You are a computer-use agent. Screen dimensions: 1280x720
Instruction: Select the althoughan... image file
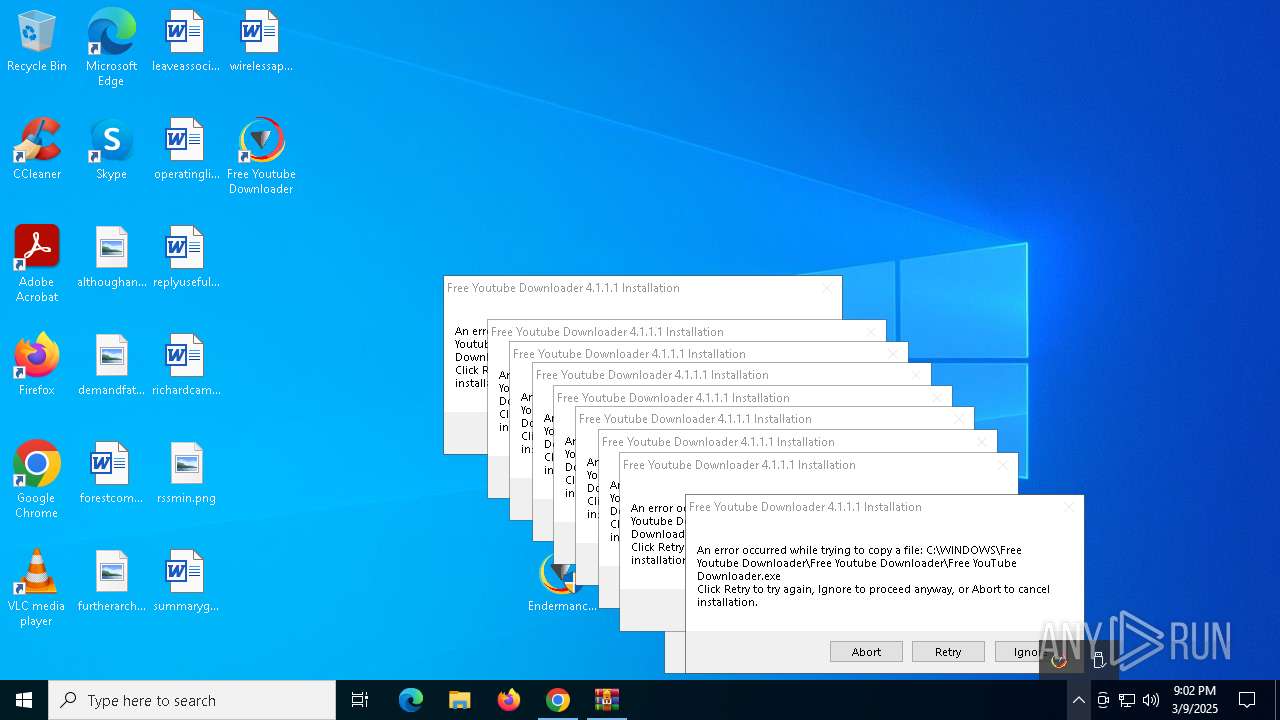pos(111,257)
